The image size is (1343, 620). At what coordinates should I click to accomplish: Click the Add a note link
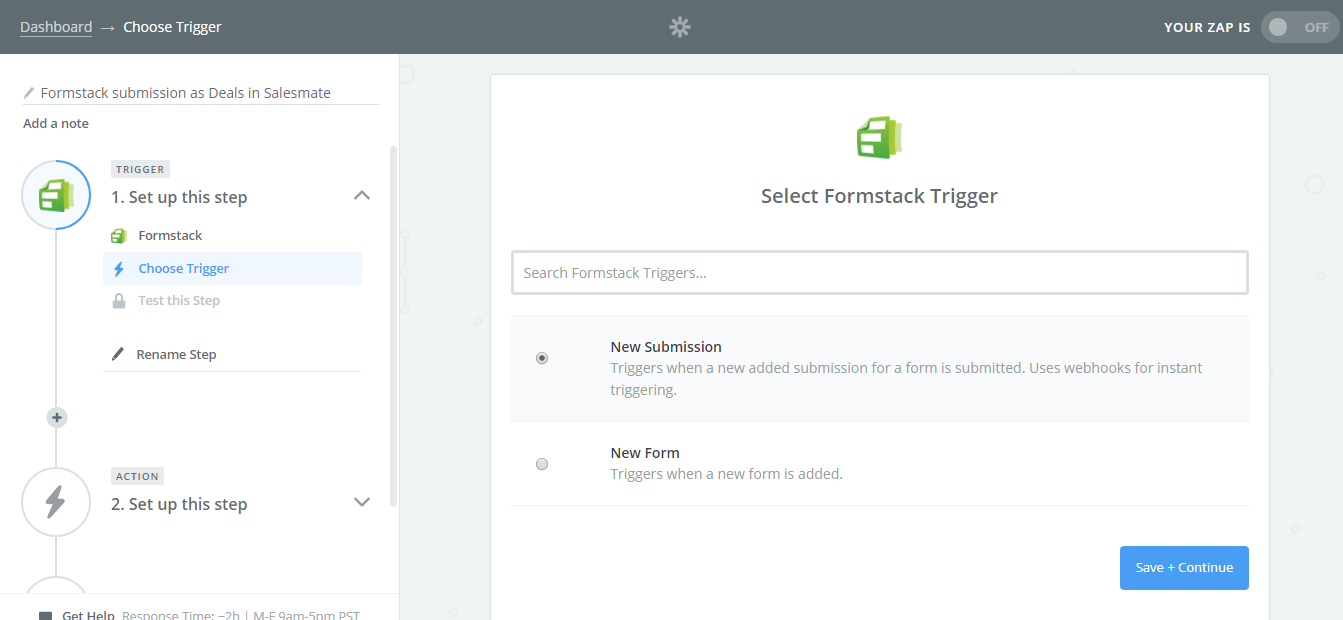tap(56, 124)
